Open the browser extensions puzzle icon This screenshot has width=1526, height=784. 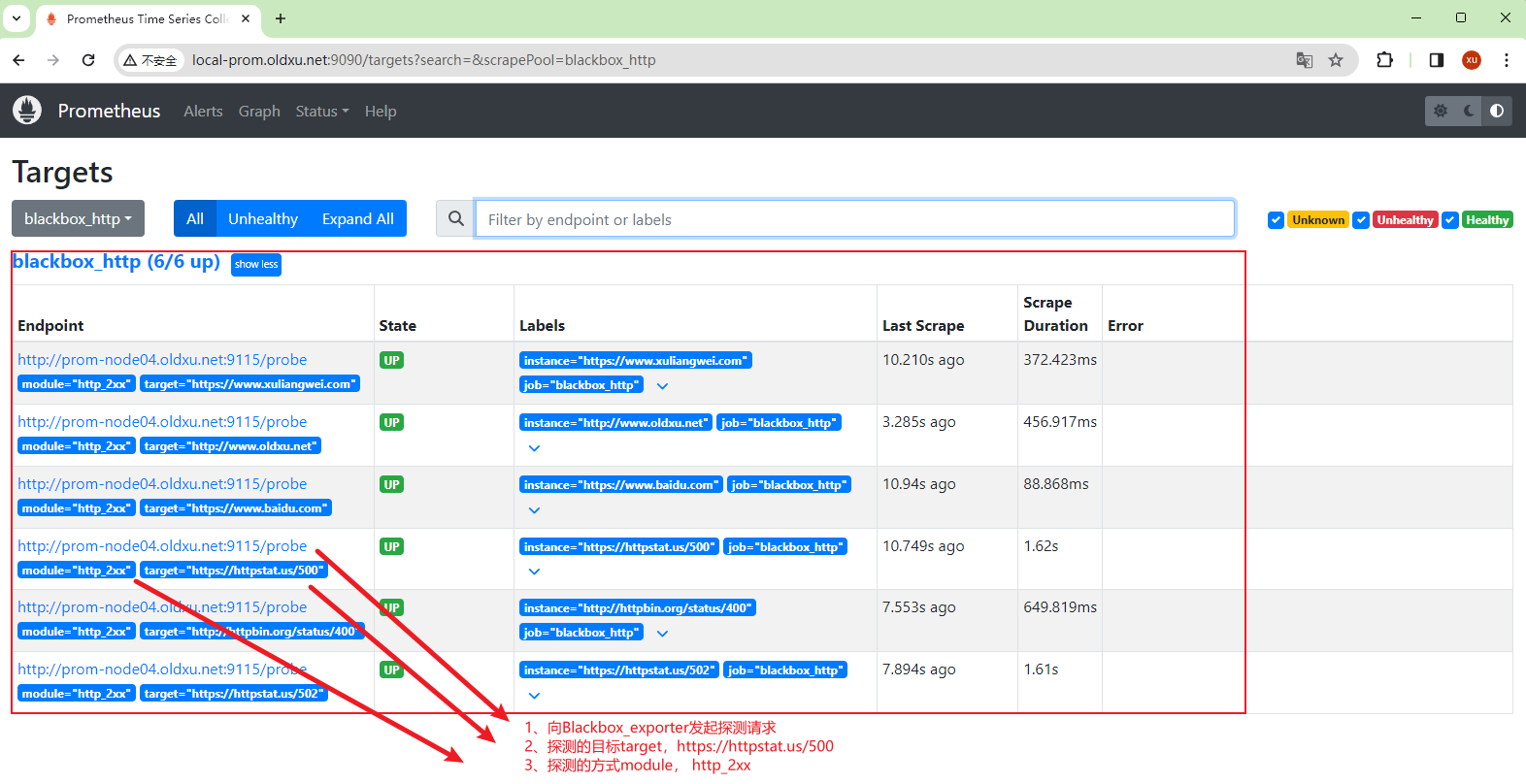pos(1385,60)
